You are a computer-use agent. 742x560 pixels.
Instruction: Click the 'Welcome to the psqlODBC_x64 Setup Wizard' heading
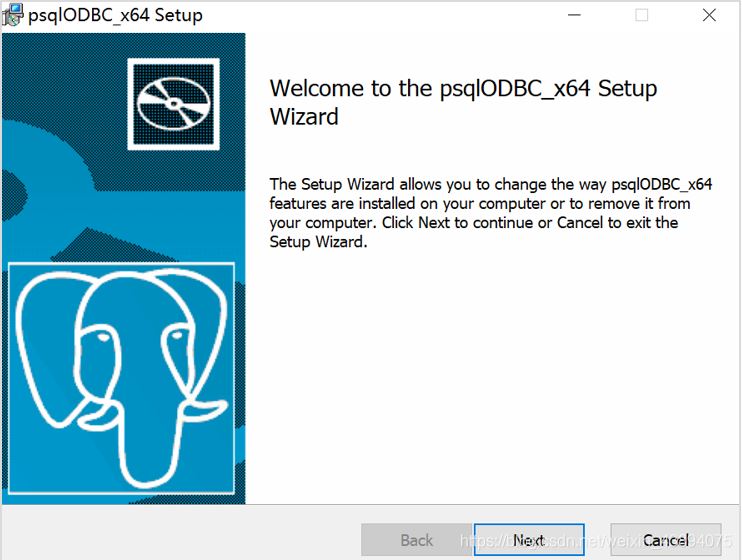pyautogui.click(x=463, y=102)
